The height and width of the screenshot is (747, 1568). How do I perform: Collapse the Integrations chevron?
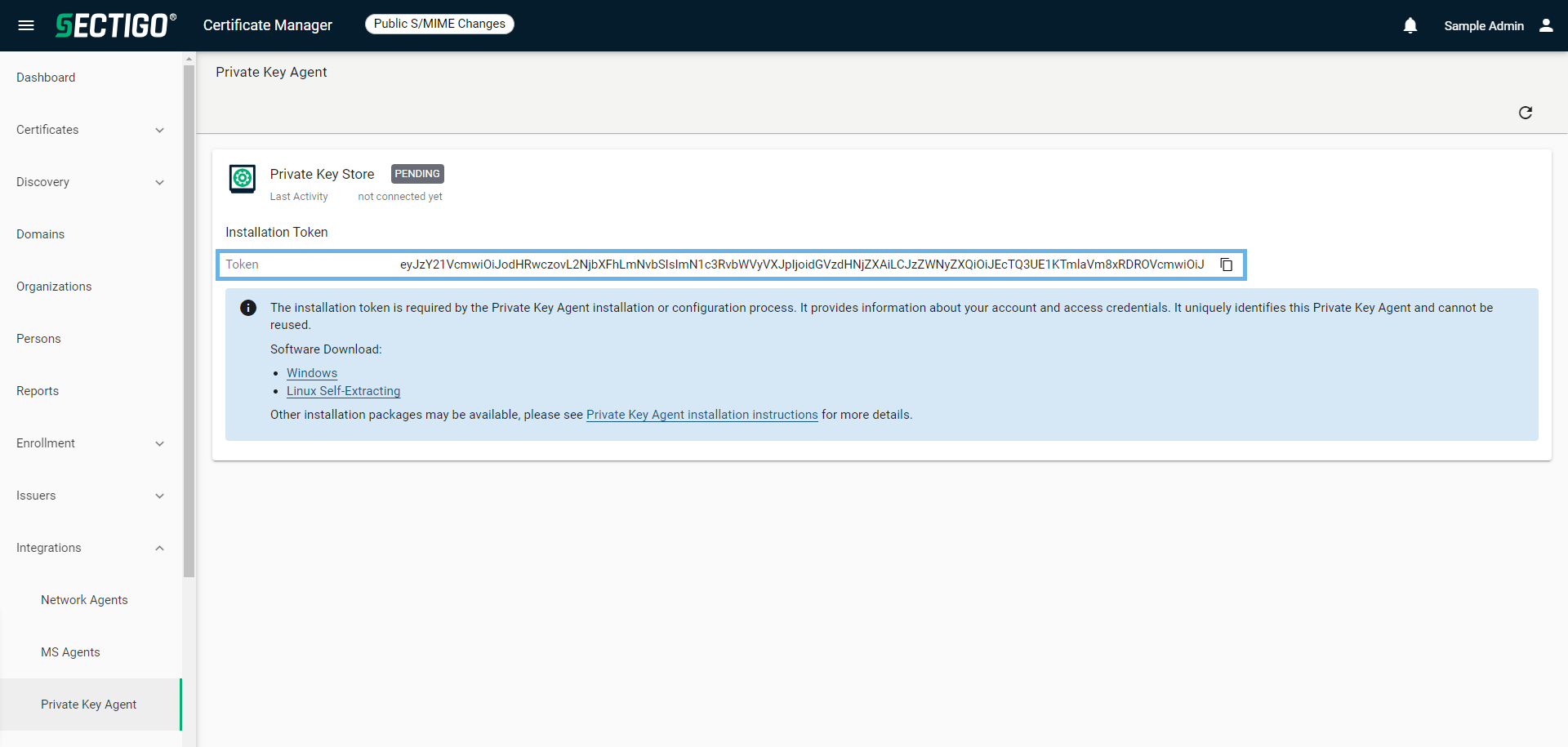coord(160,548)
